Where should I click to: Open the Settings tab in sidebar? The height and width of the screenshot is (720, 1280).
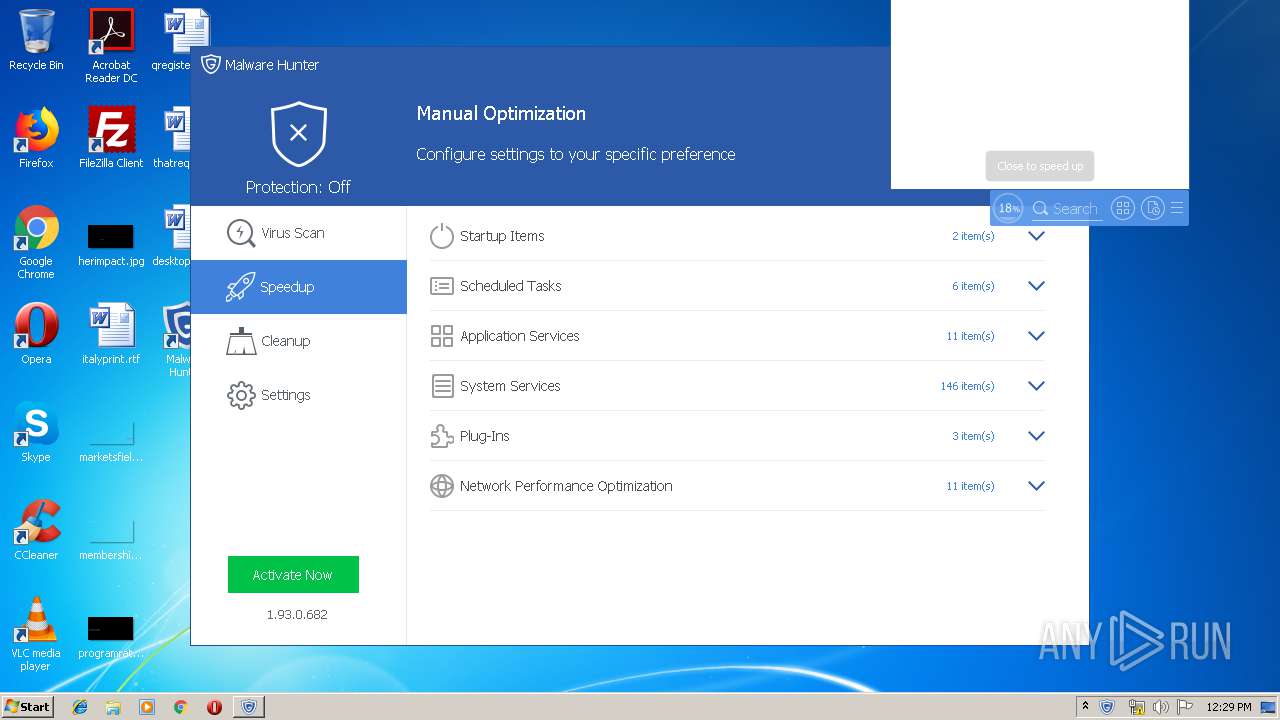pyautogui.click(x=298, y=395)
